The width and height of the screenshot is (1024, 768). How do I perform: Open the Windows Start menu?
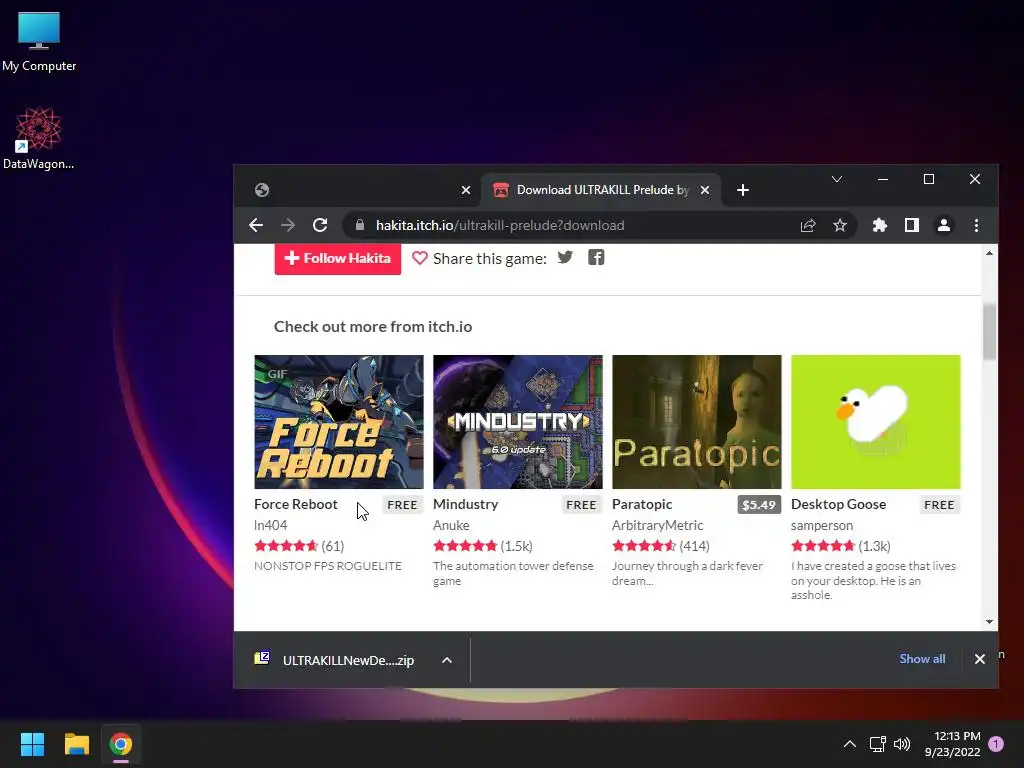click(x=32, y=744)
